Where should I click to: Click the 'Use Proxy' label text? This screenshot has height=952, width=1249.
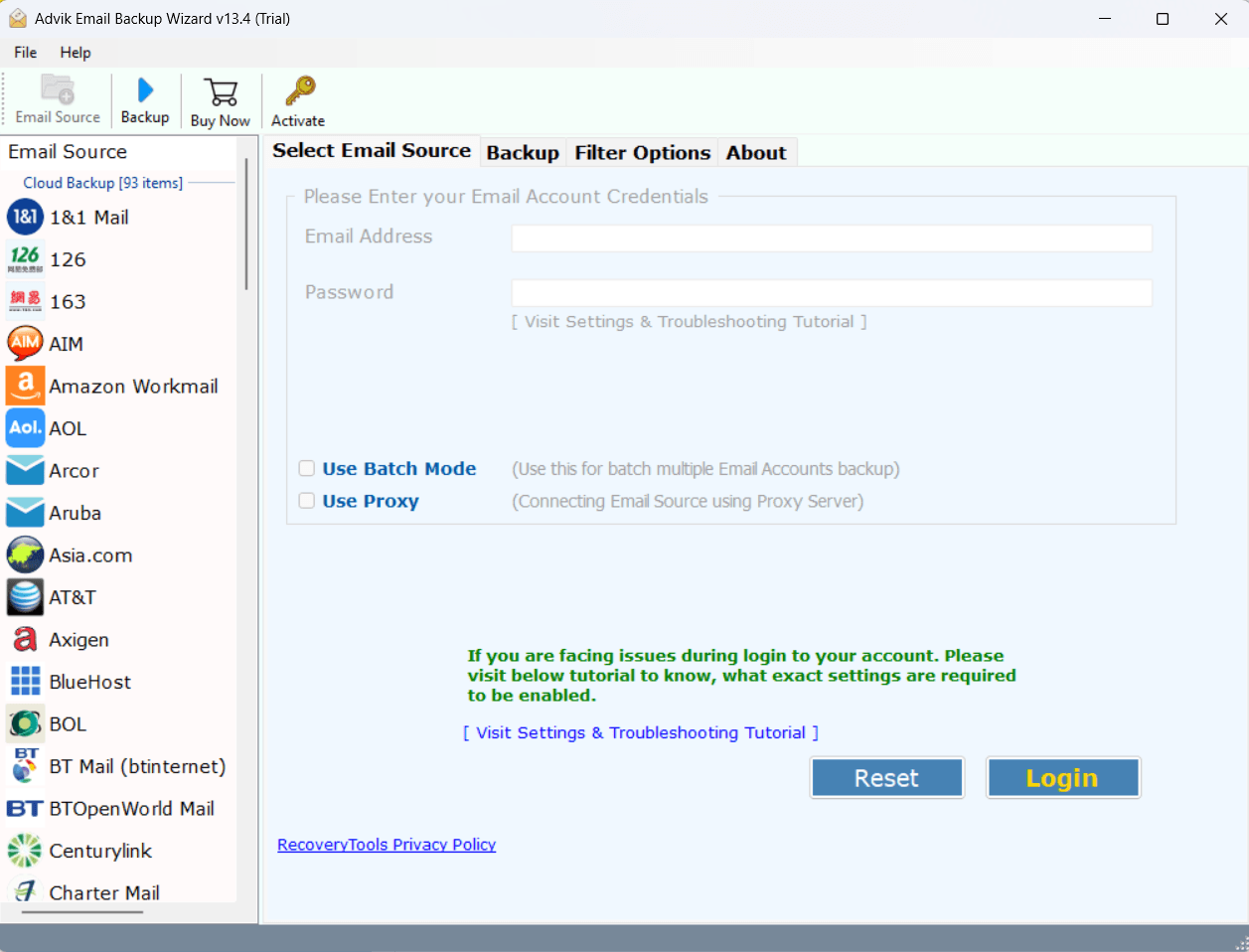(x=371, y=501)
